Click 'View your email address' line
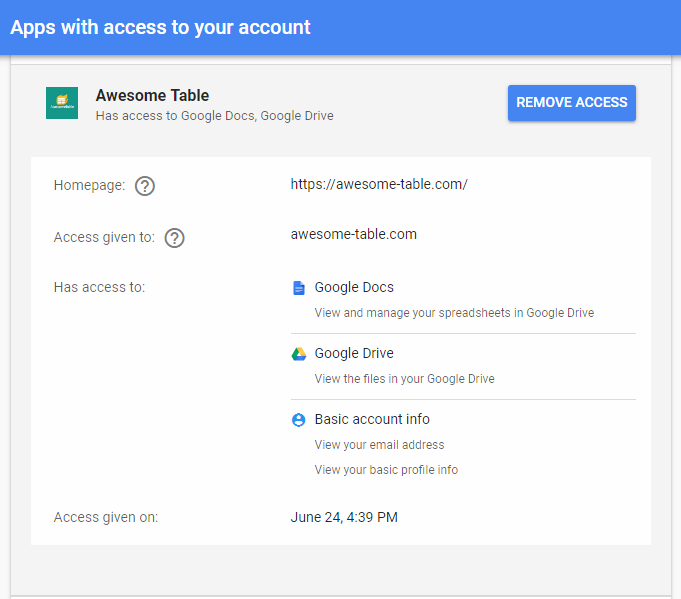Image resolution: width=681 pixels, height=599 pixels. click(379, 445)
